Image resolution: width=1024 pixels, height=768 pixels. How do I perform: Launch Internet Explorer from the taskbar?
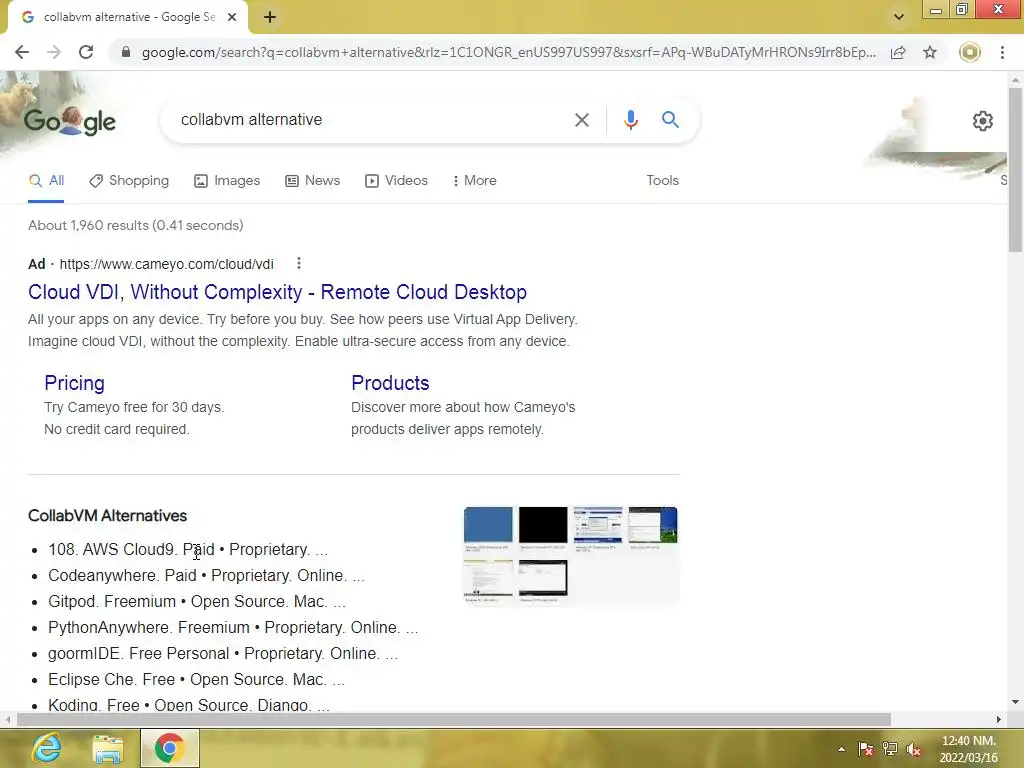click(x=46, y=748)
